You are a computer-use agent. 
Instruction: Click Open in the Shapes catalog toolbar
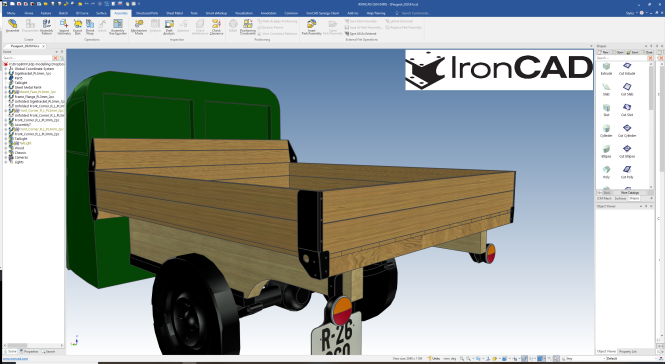(x=618, y=52)
